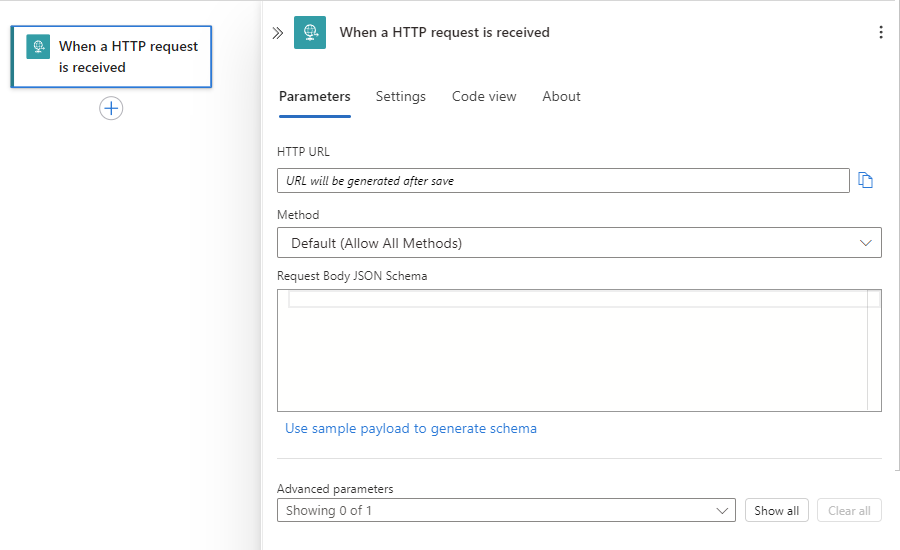
Task: Expand the Method dropdown
Action: tap(579, 243)
